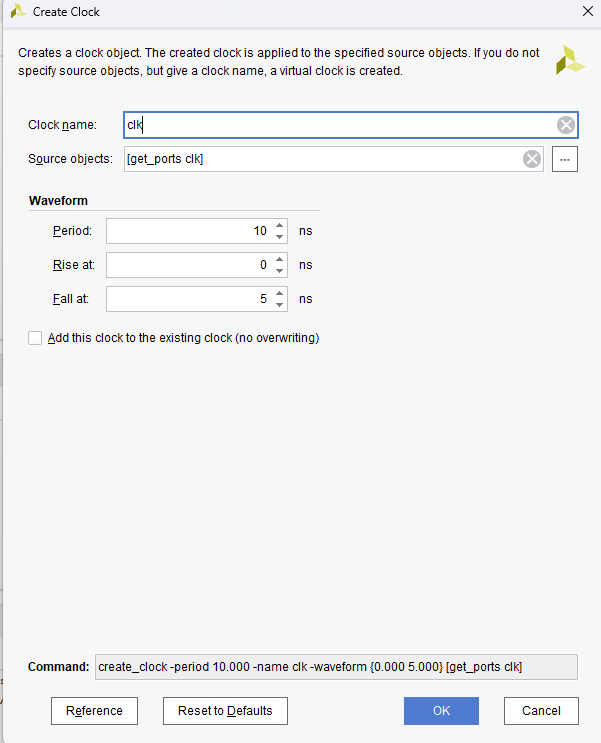Screen dimensions: 601x743
Task: Click the Vivado logo in title bar
Action: (17, 12)
